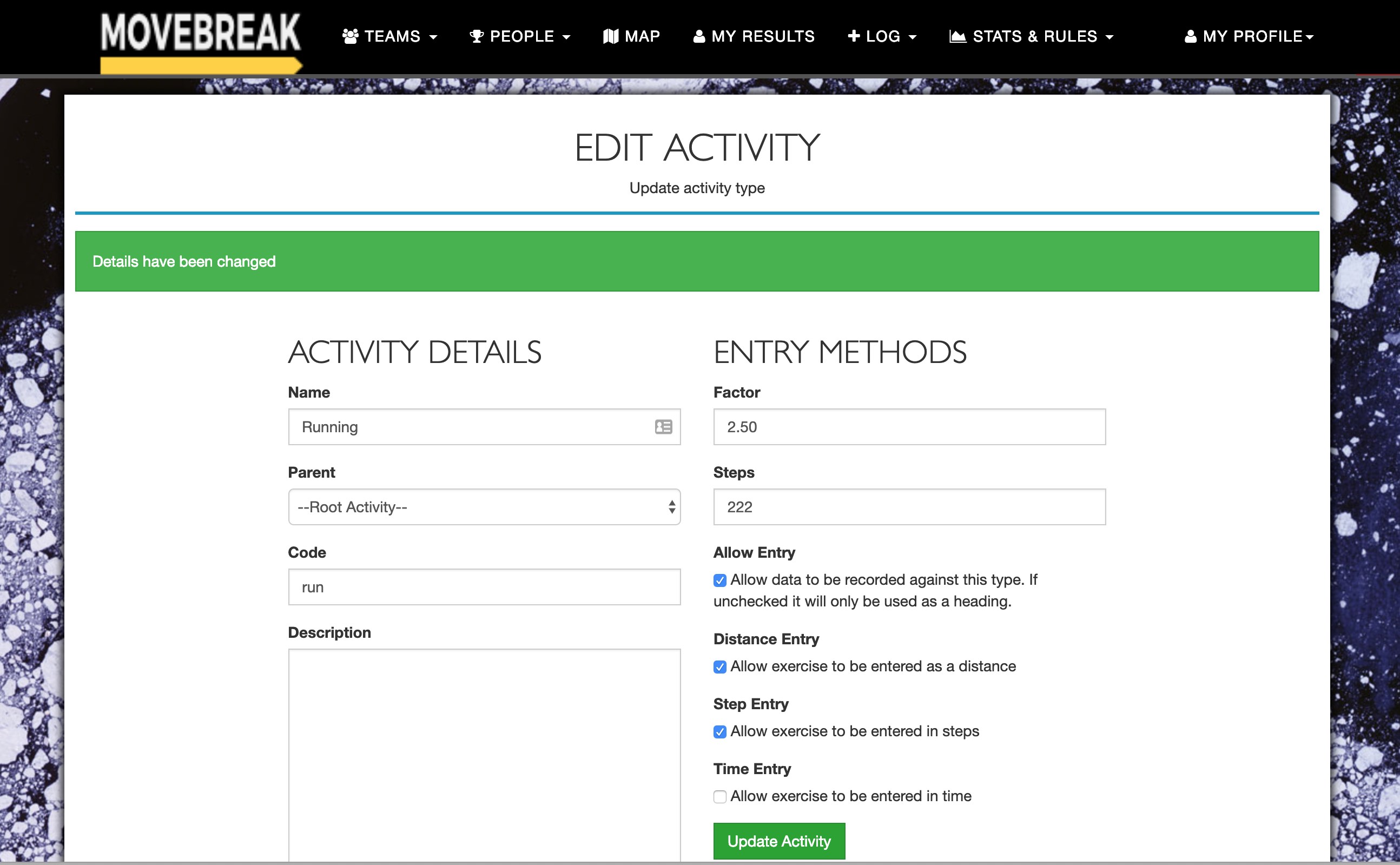Click the Teams group icon
Screen dimensions: 1400x865
[350, 37]
